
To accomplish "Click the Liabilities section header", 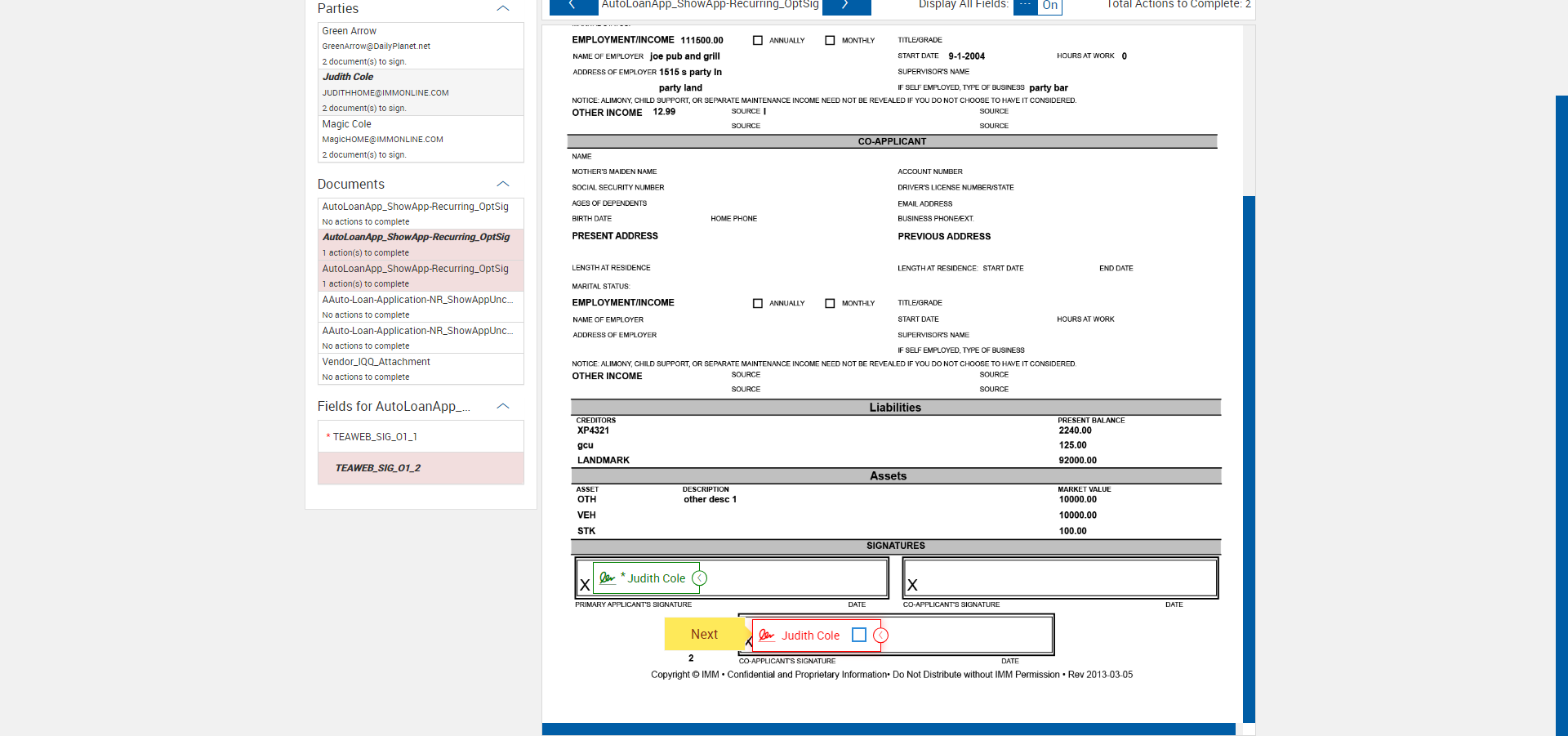I will point(895,408).
